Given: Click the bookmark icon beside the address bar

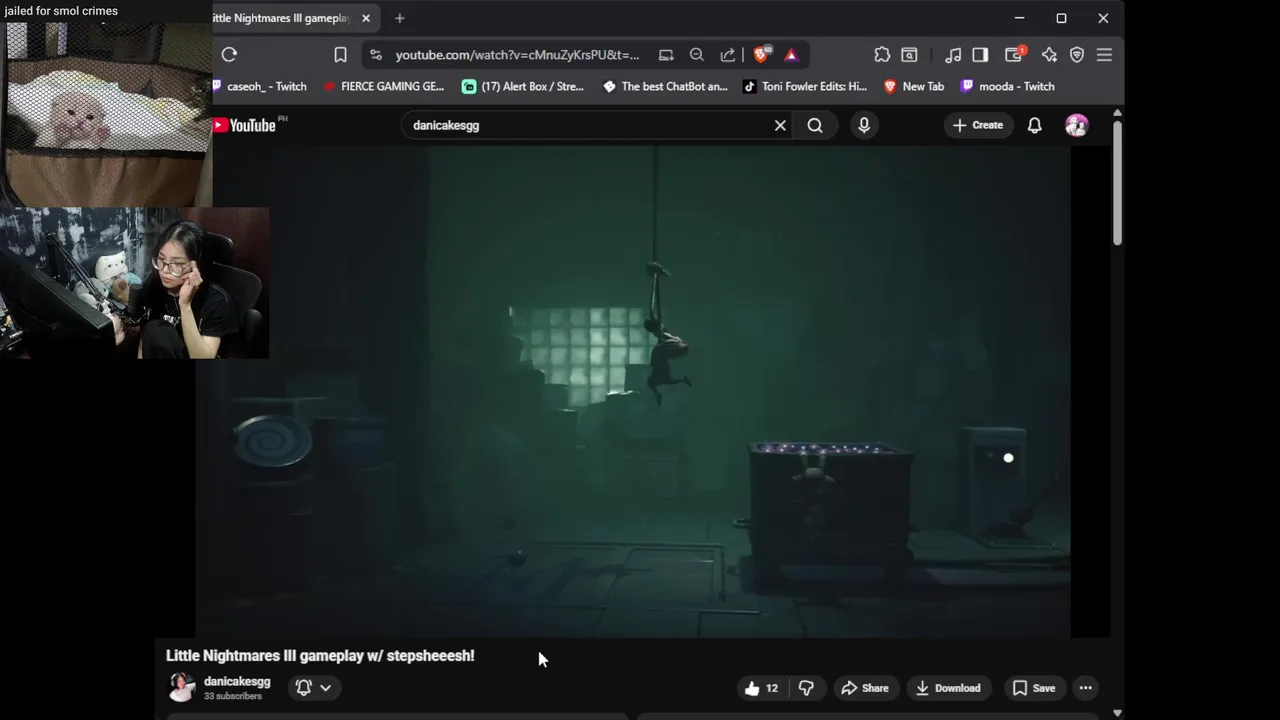Looking at the screenshot, I should click(341, 55).
